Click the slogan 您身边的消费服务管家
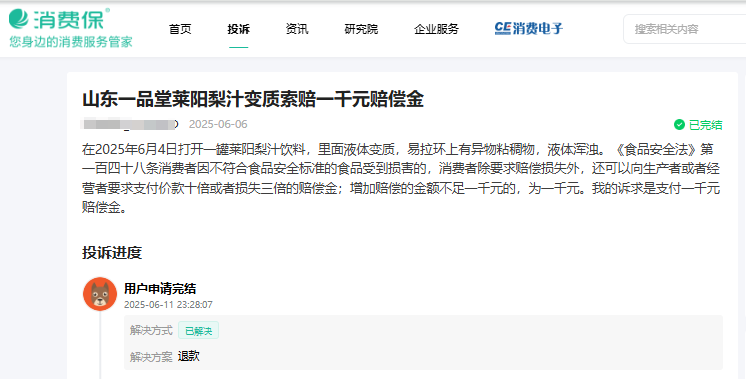The image size is (746, 379). [x=71, y=42]
